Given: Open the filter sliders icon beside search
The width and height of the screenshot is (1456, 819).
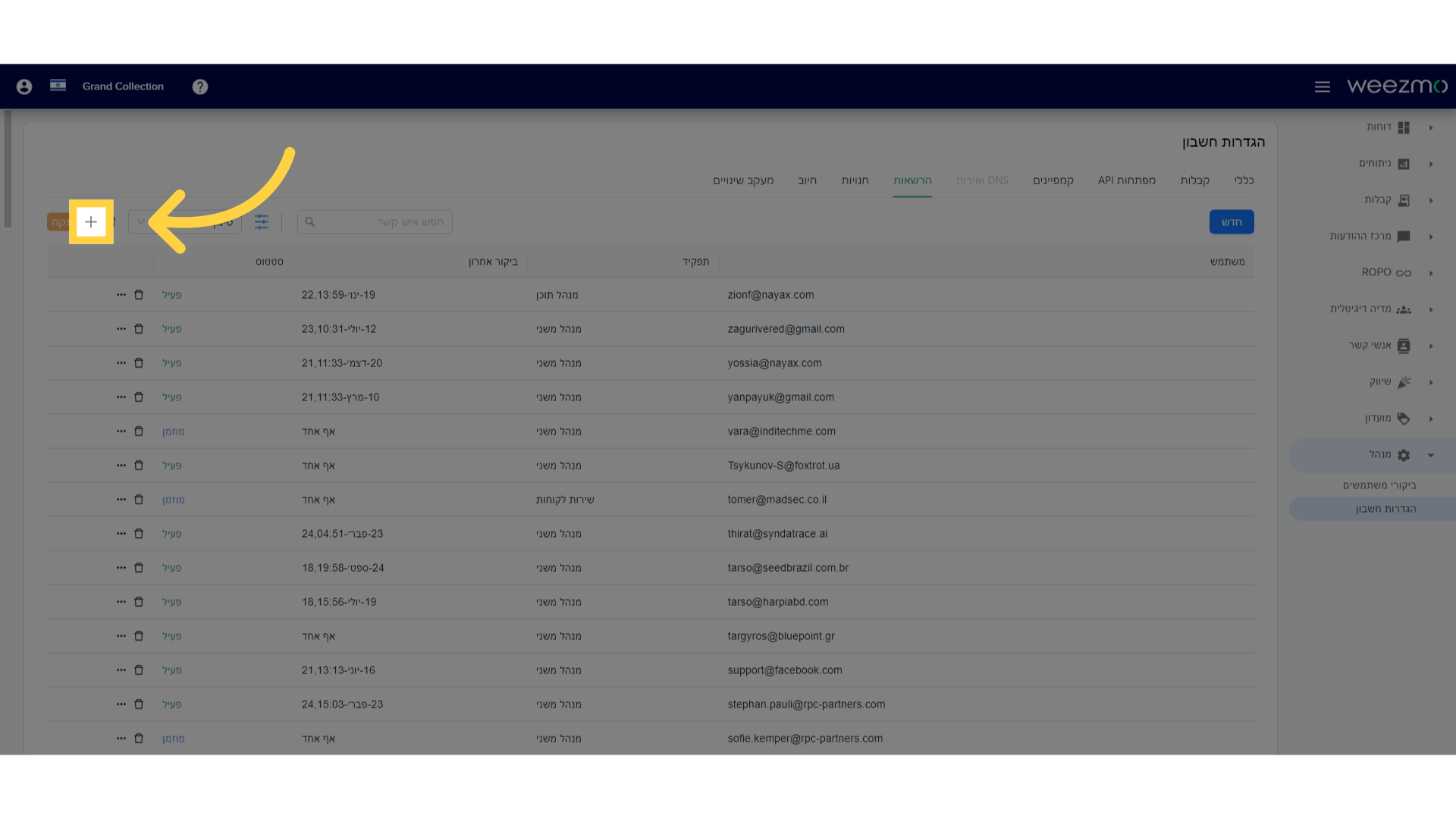Looking at the screenshot, I should (262, 221).
